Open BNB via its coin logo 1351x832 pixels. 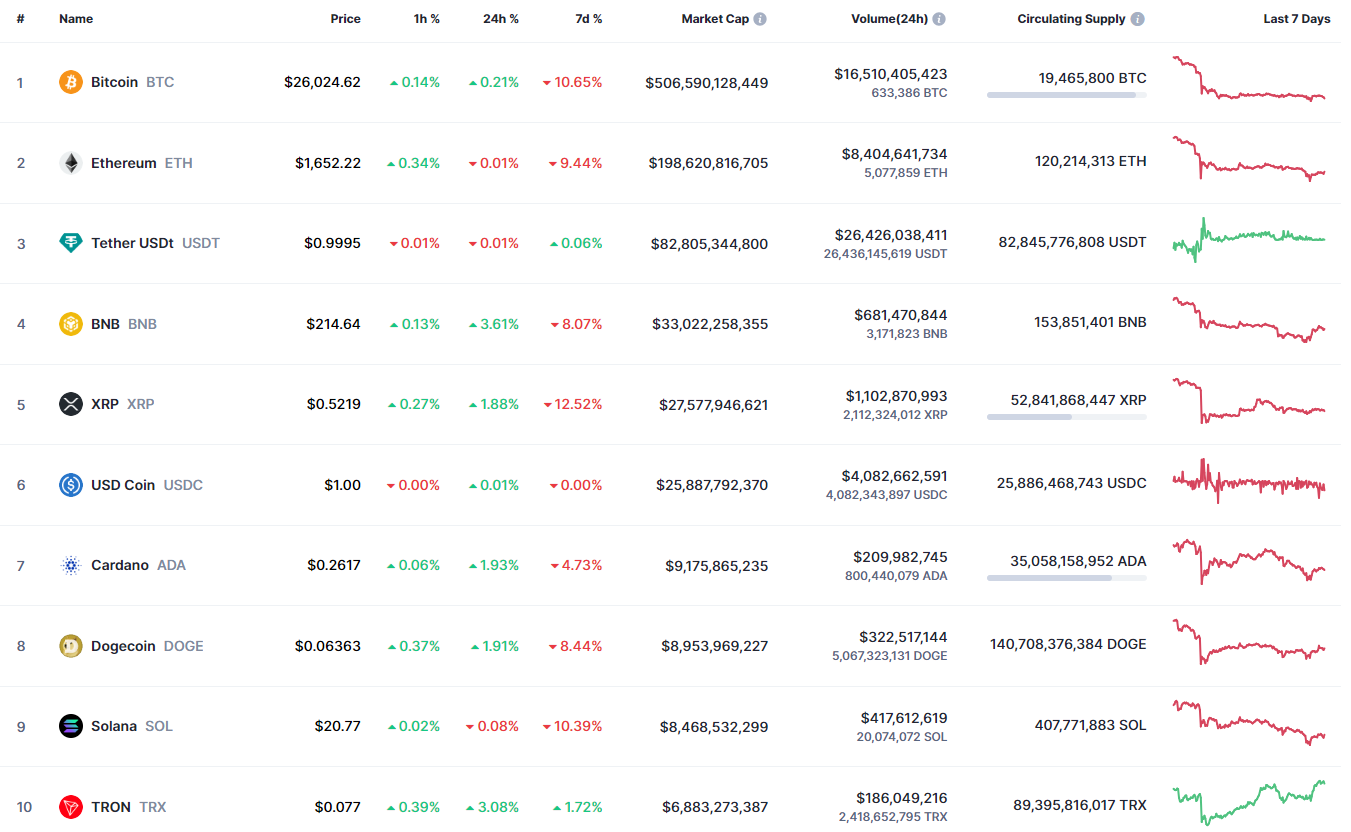click(x=70, y=323)
